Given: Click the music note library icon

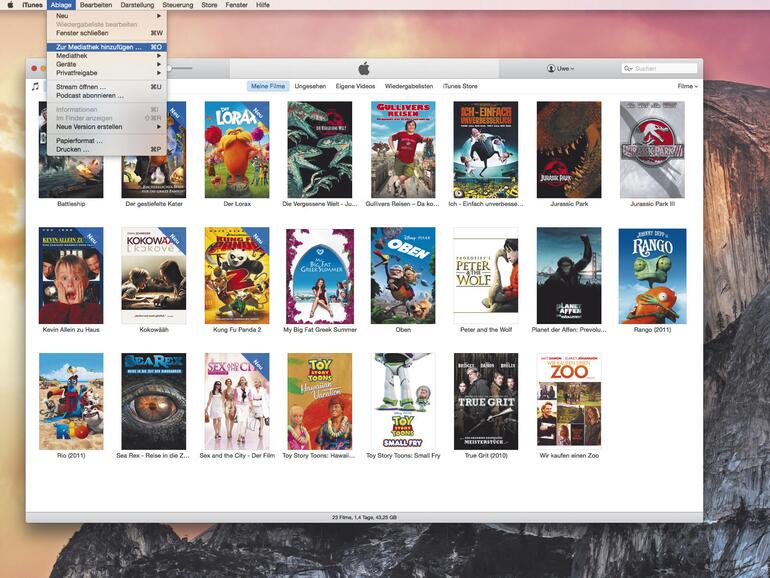Looking at the screenshot, I should (35, 86).
